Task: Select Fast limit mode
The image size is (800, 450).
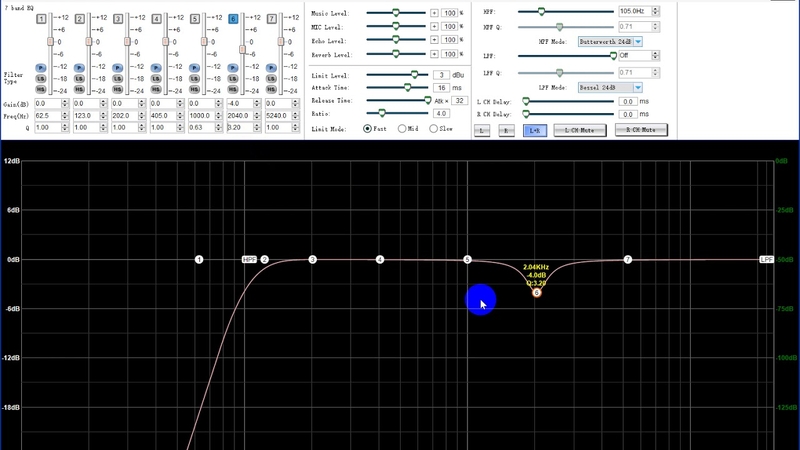Action: pos(367,129)
